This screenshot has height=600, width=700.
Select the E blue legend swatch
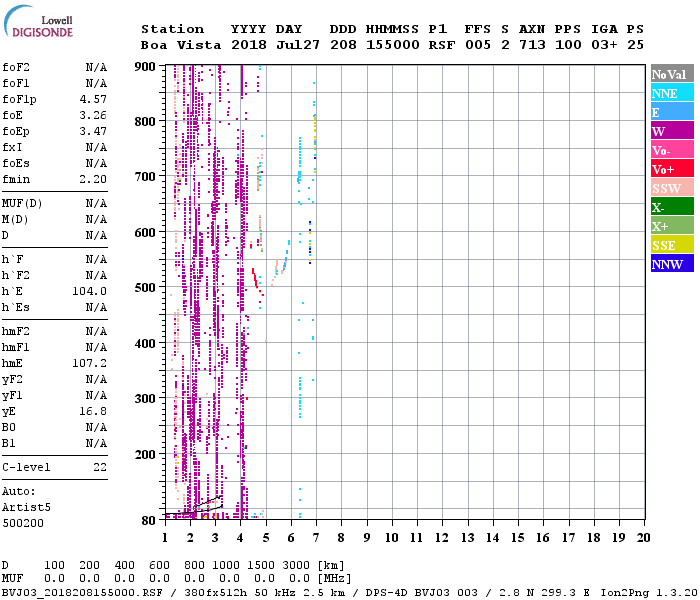pos(672,112)
